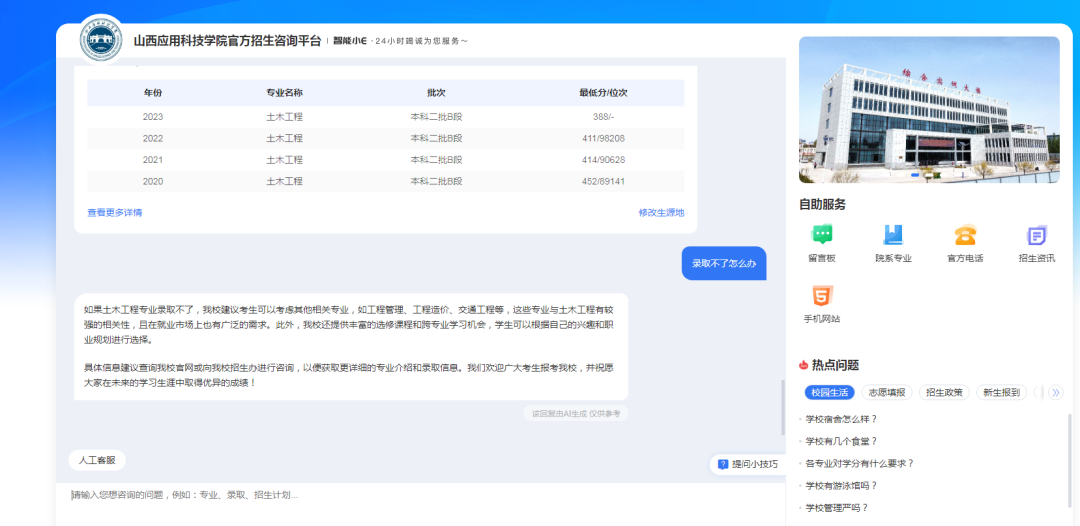Select the 新生报到 category tab
The height and width of the screenshot is (526, 1080).
[1000, 393]
